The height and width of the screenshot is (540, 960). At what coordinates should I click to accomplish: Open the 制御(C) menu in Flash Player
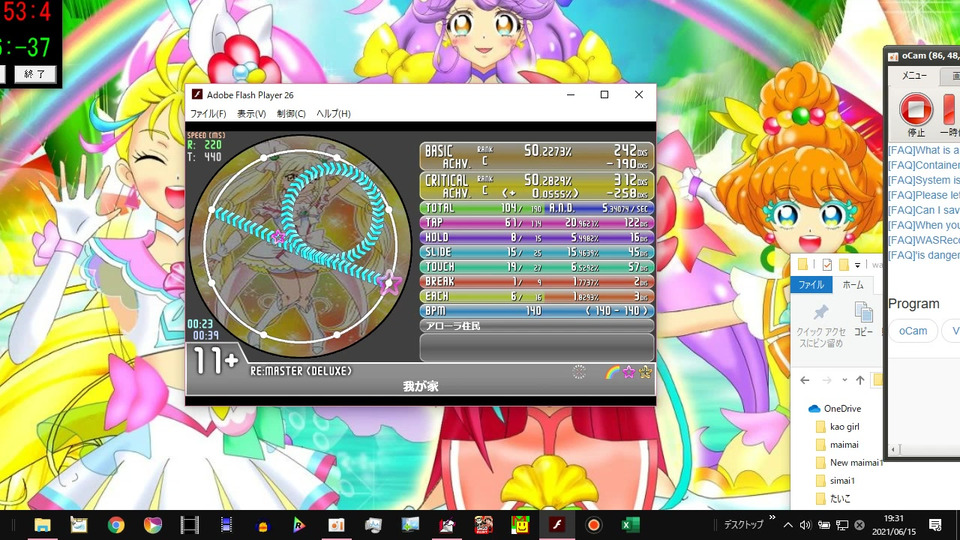291,114
